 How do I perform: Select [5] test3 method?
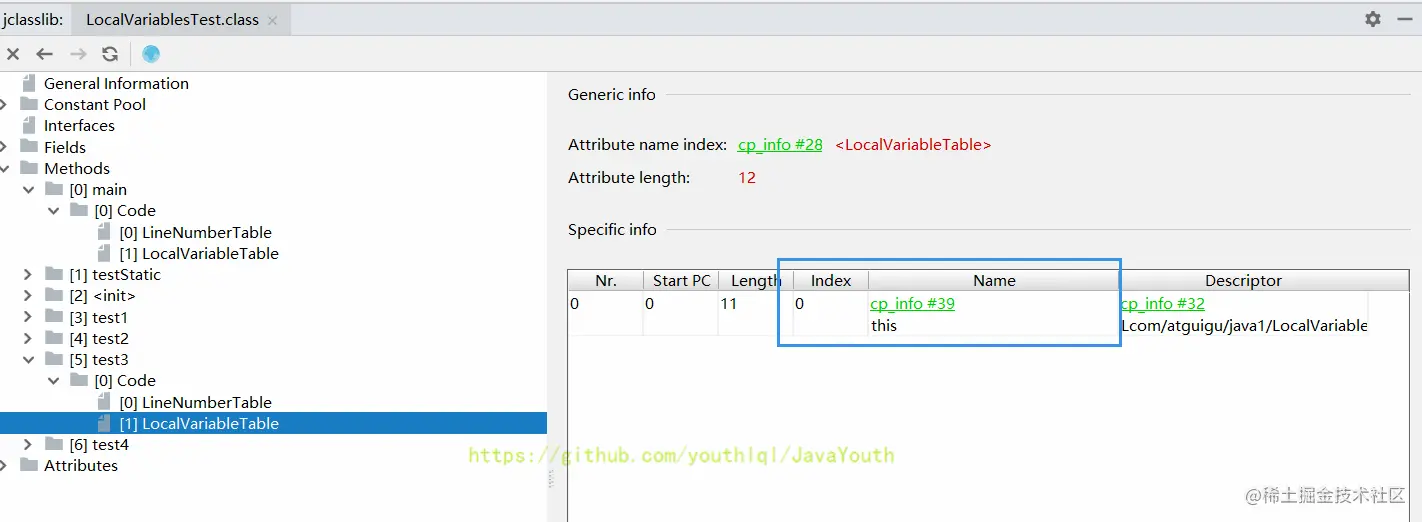point(99,360)
